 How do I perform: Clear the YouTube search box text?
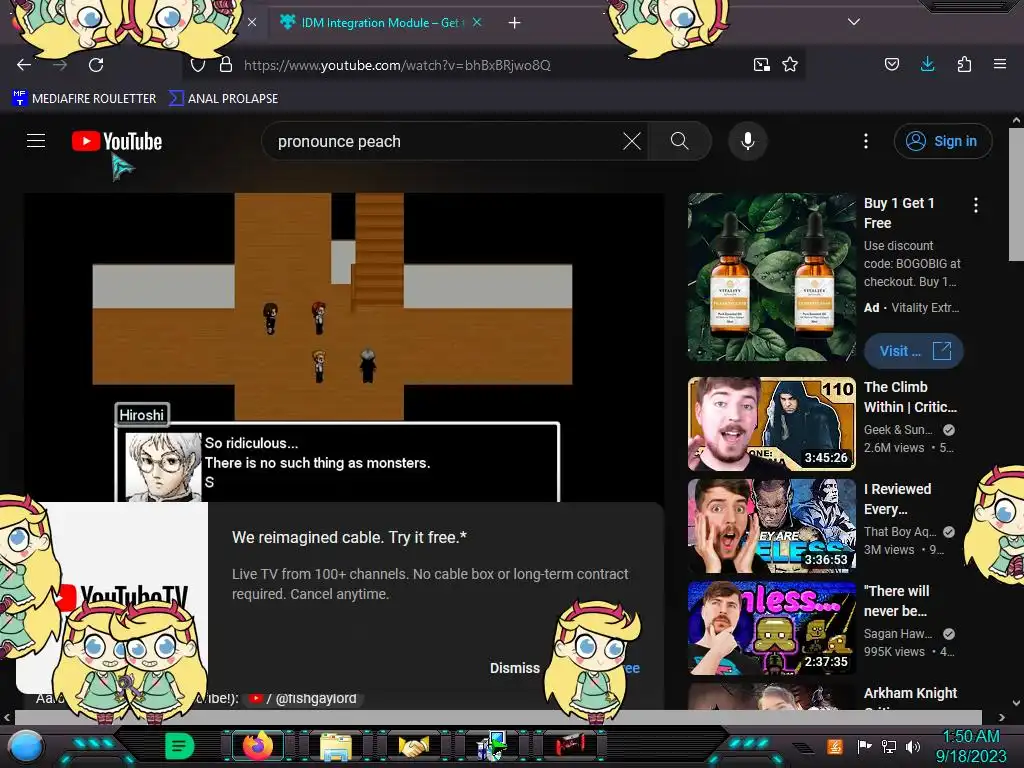(x=632, y=141)
